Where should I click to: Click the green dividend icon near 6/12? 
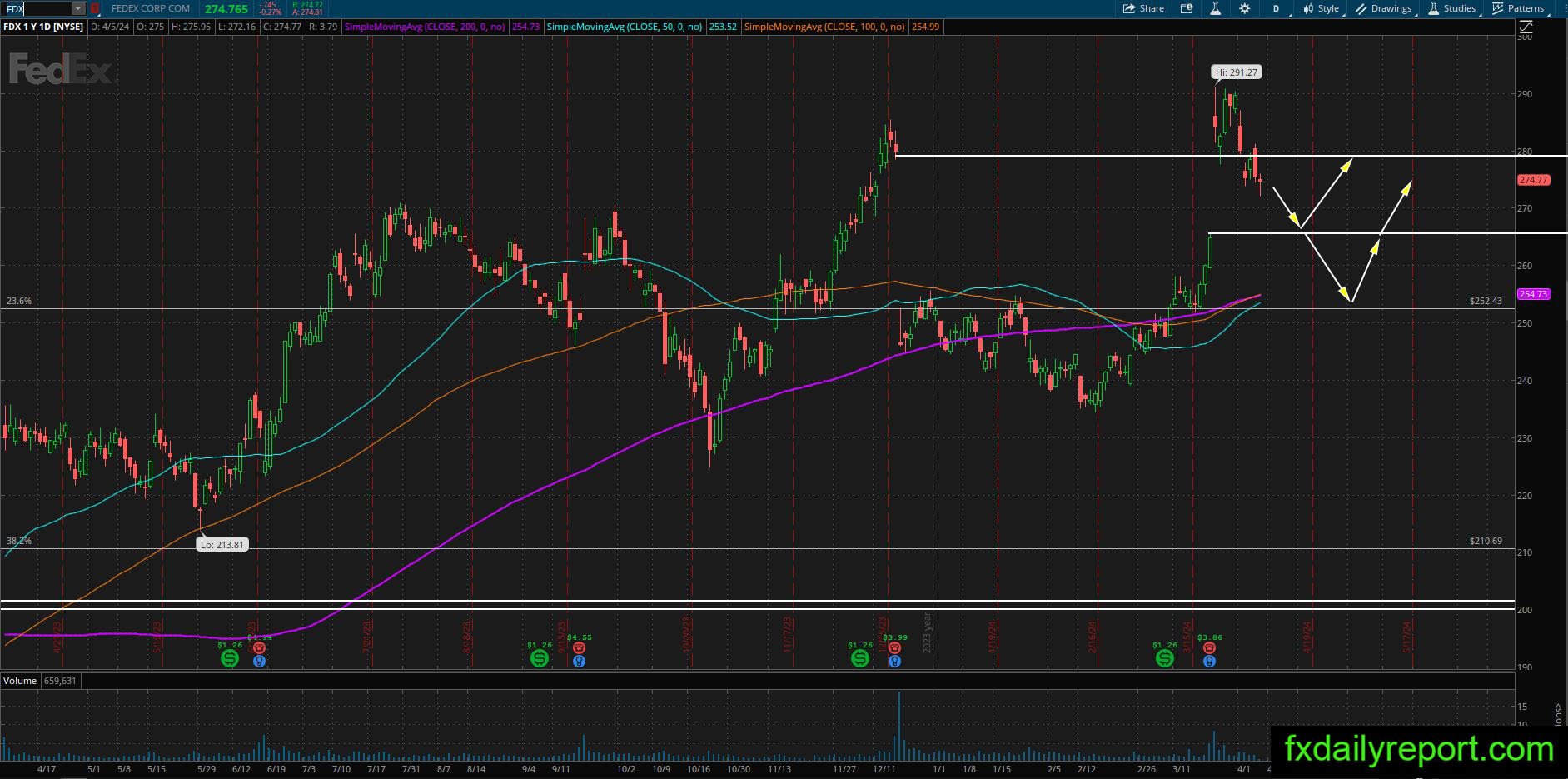coord(230,658)
